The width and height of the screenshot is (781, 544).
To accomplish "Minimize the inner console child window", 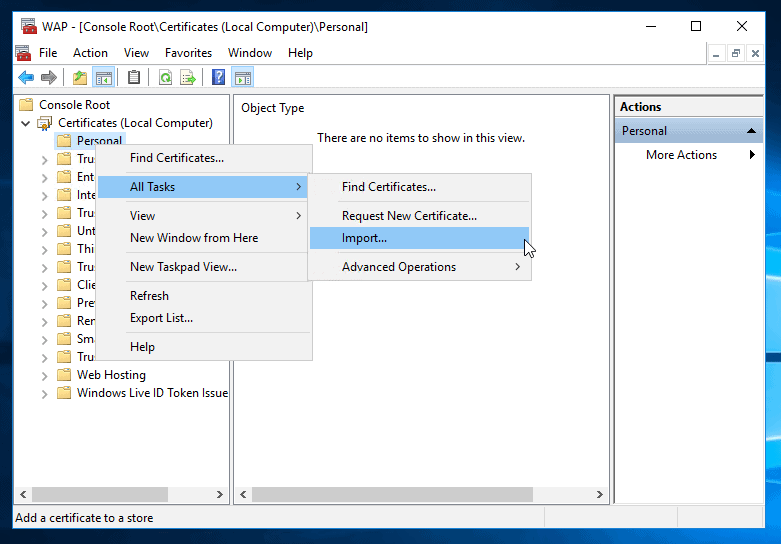I will click(716, 53).
